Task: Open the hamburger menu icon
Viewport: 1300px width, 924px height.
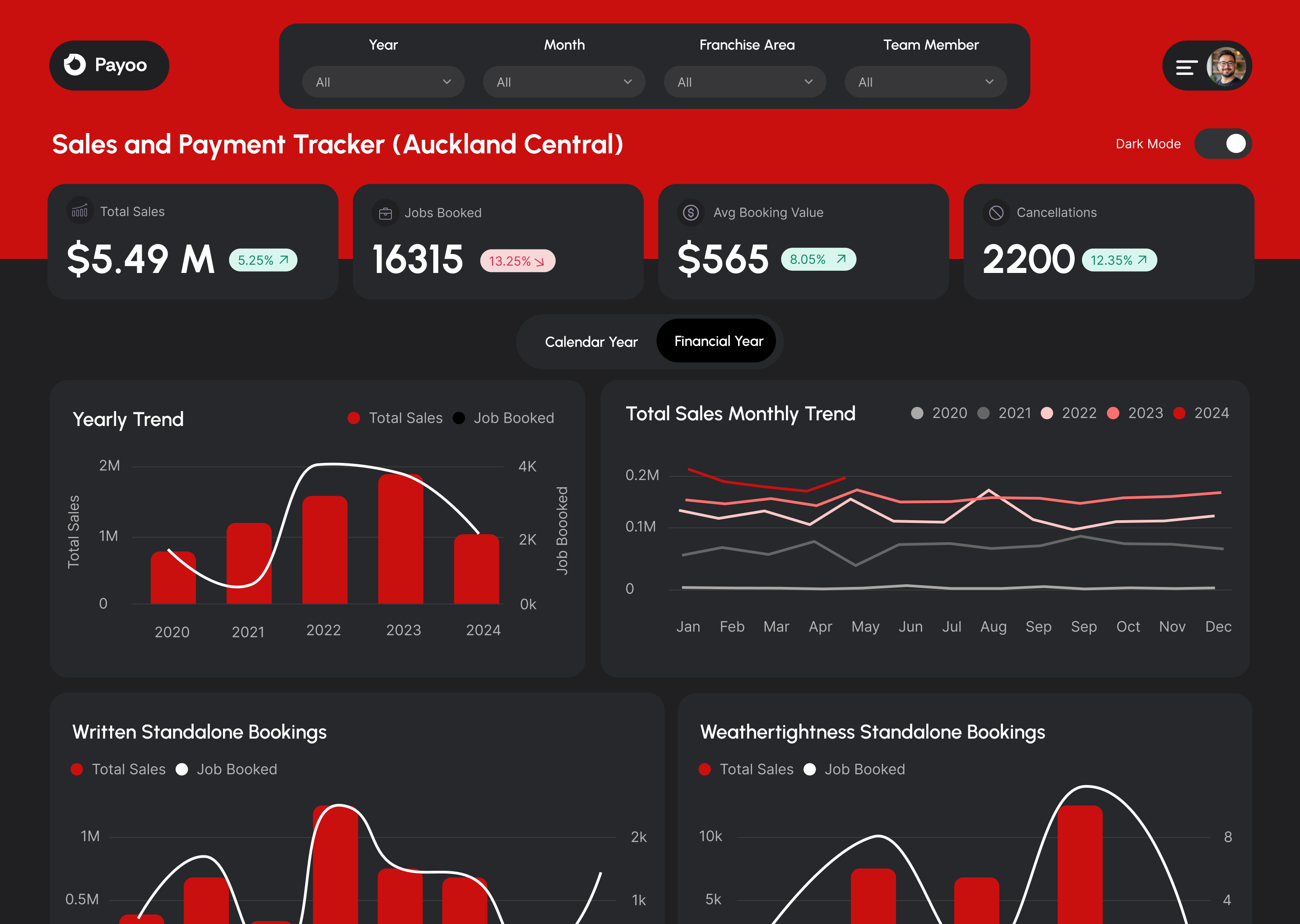Action: point(1186,68)
